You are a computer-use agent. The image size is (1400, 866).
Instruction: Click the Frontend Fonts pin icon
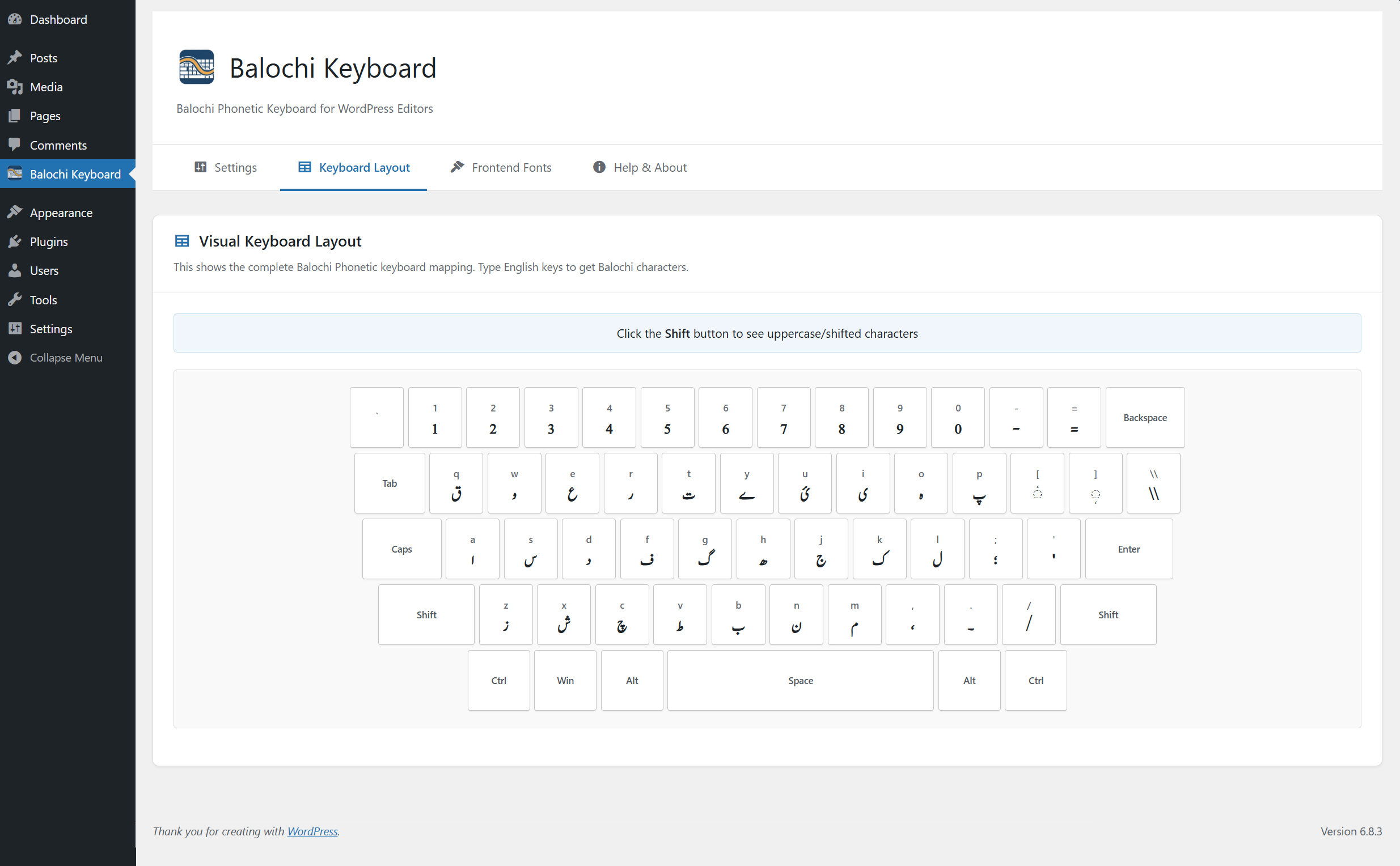click(456, 167)
